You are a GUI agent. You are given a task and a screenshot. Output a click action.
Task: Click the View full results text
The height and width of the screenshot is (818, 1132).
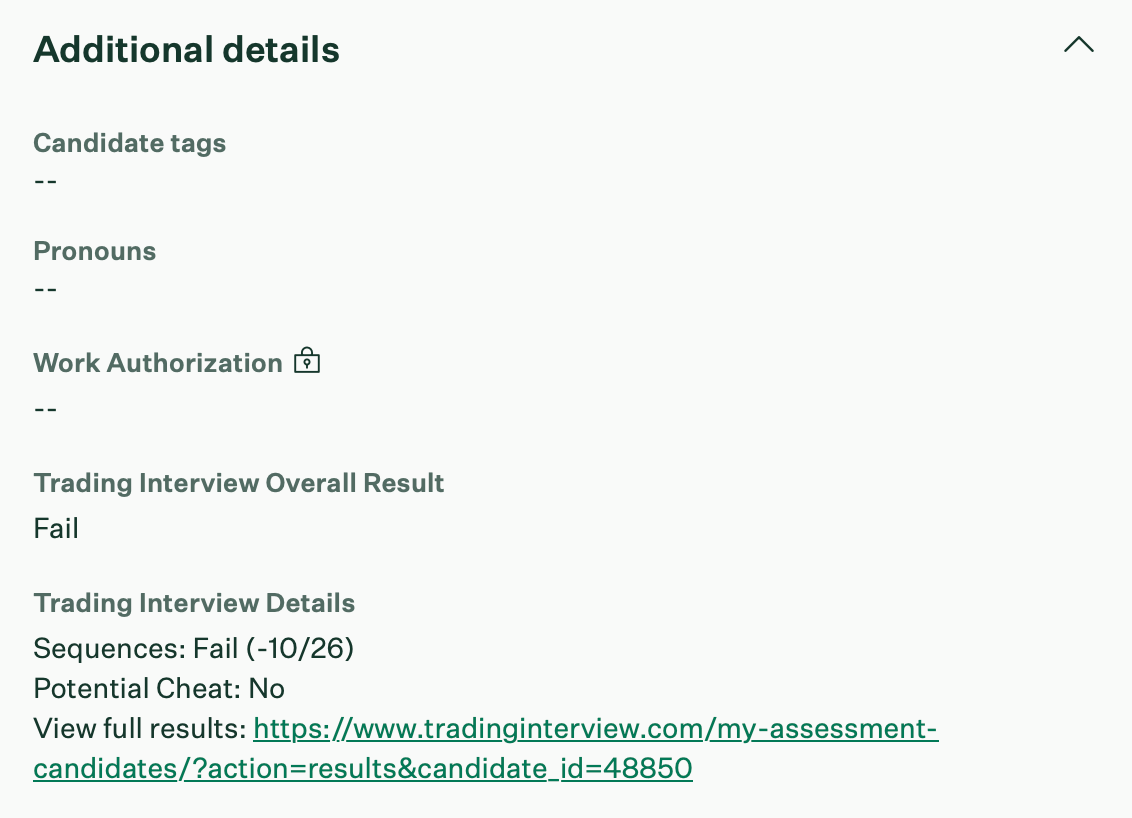point(139,729)
